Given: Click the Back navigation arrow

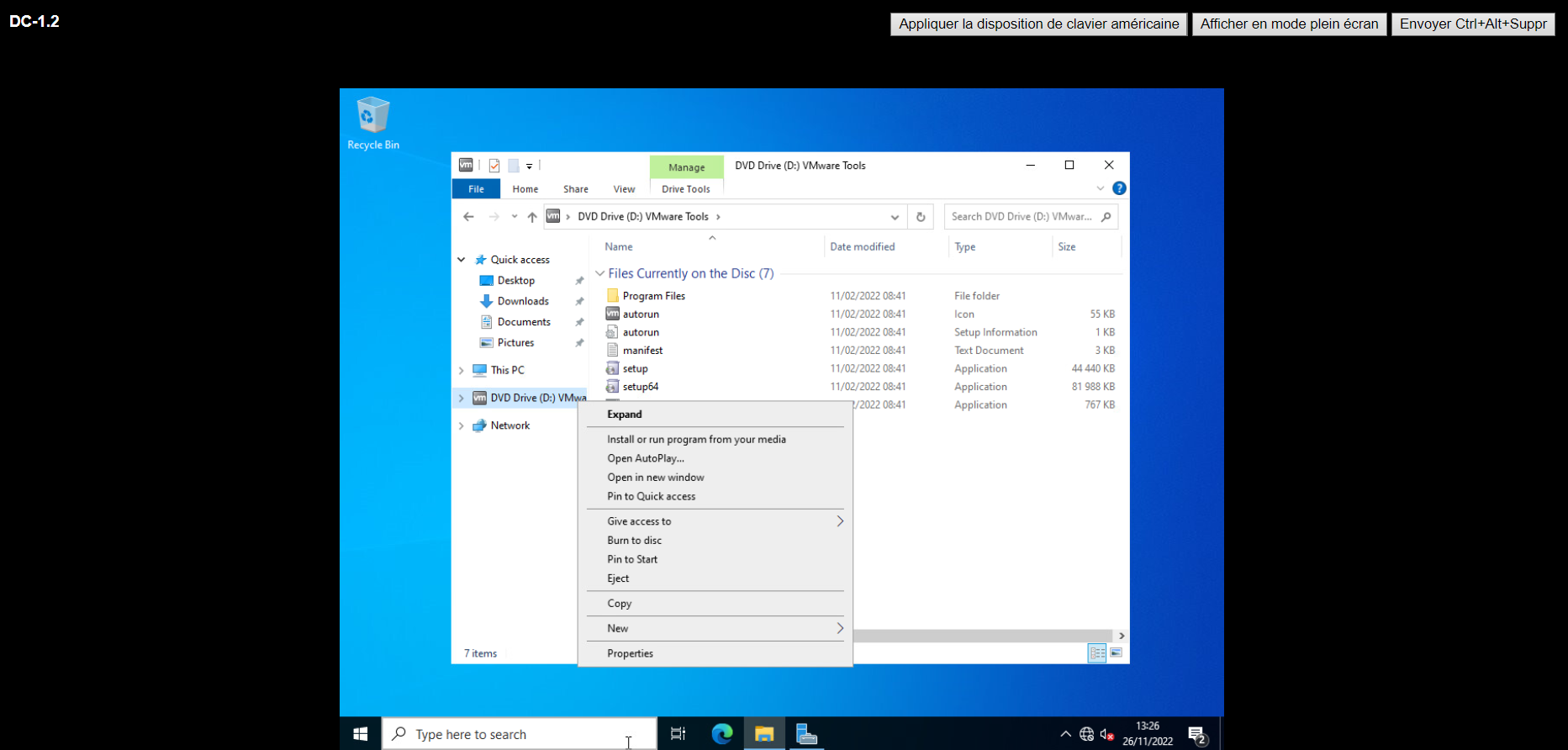Looking at the screenshot, I should (x=468, y=217).
